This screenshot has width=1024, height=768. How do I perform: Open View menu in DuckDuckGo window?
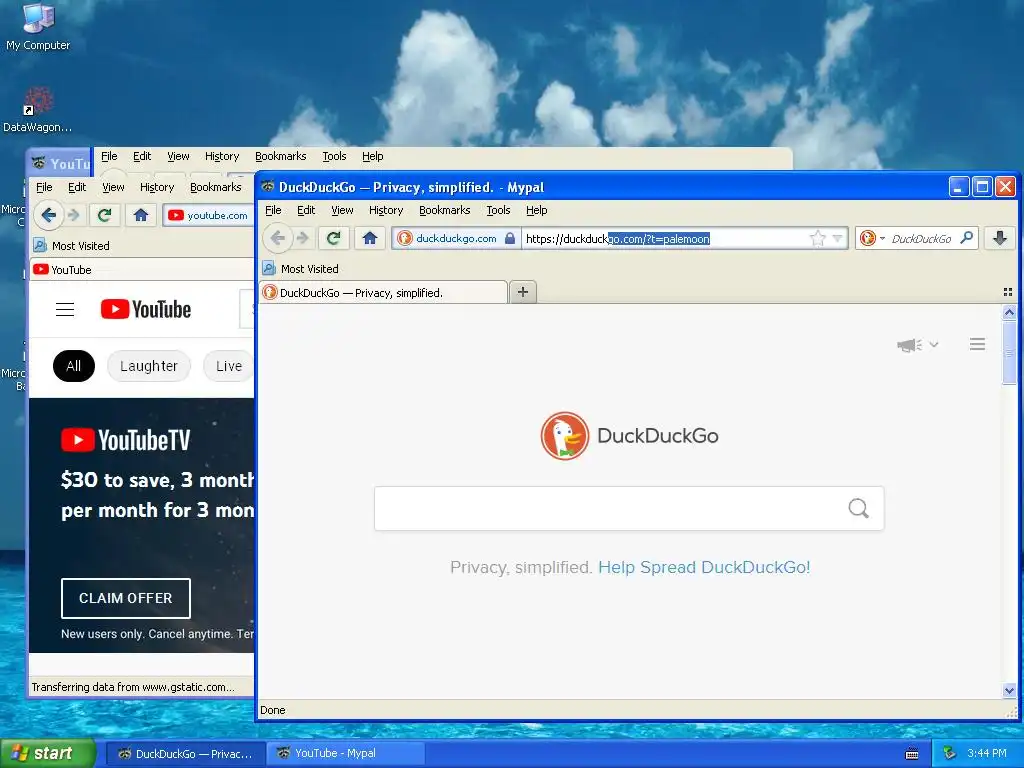[x=342, y=210]
